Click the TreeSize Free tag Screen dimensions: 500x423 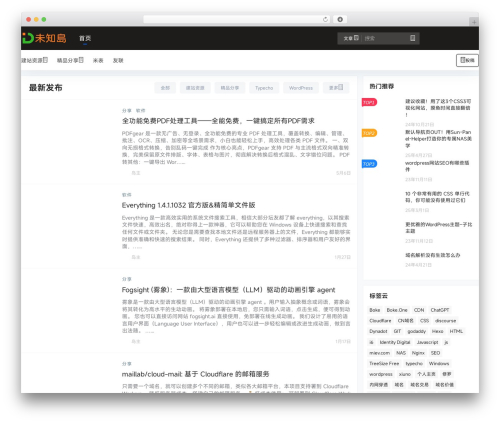tap(384, 364)
